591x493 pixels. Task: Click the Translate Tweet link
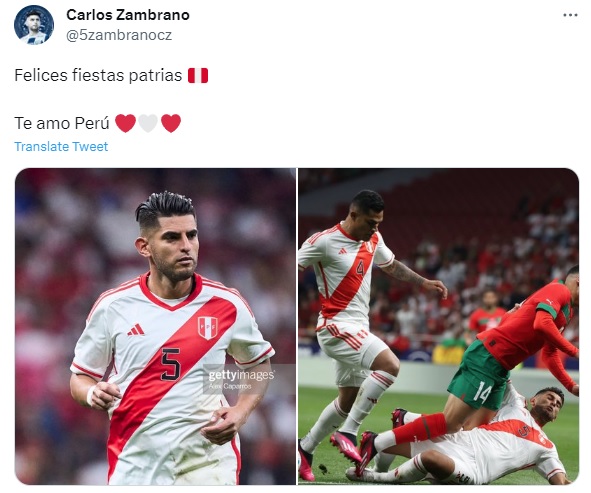point(61,146)
